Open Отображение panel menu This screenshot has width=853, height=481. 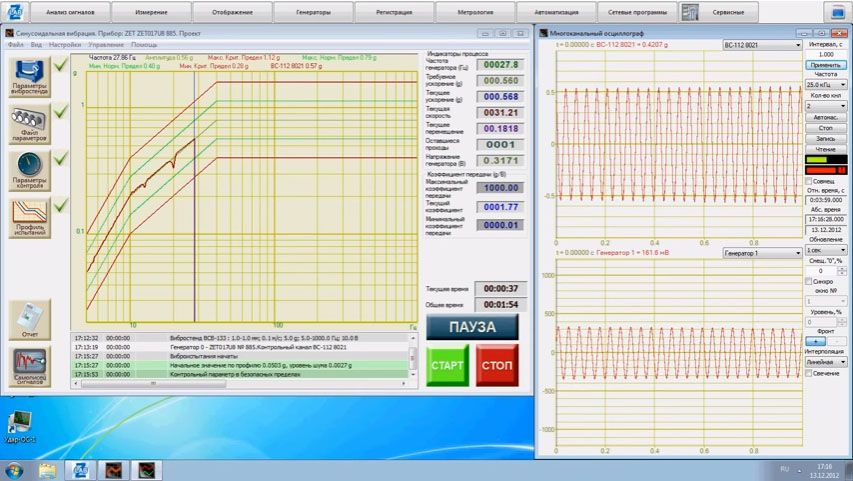point(232,12)
